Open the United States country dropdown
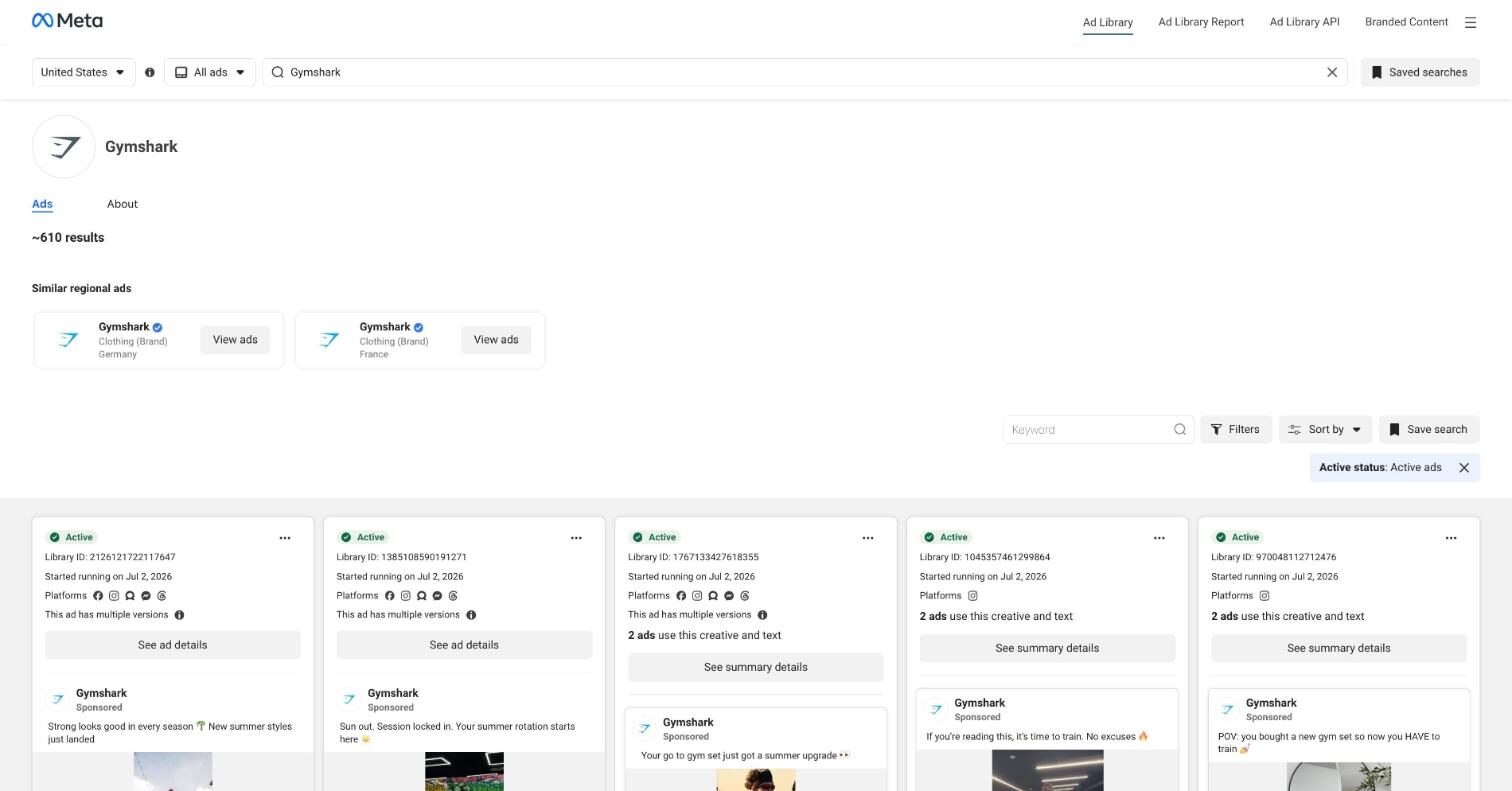 pos(83,72)
